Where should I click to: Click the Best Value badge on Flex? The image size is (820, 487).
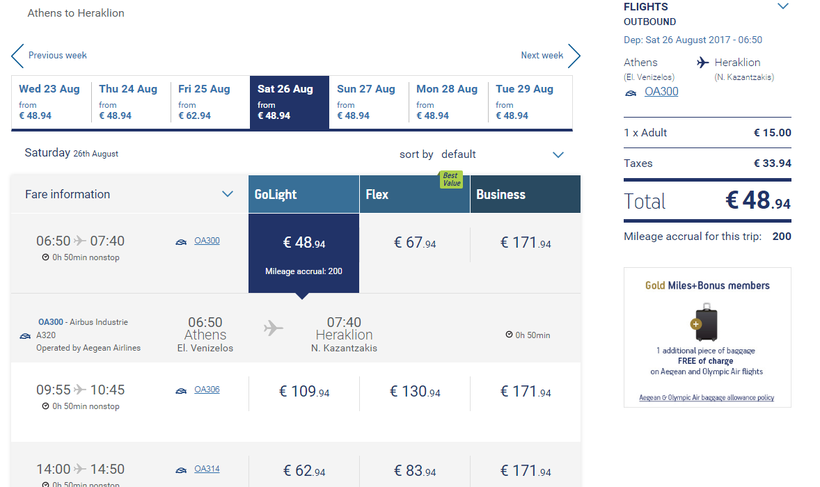(452, 179)
